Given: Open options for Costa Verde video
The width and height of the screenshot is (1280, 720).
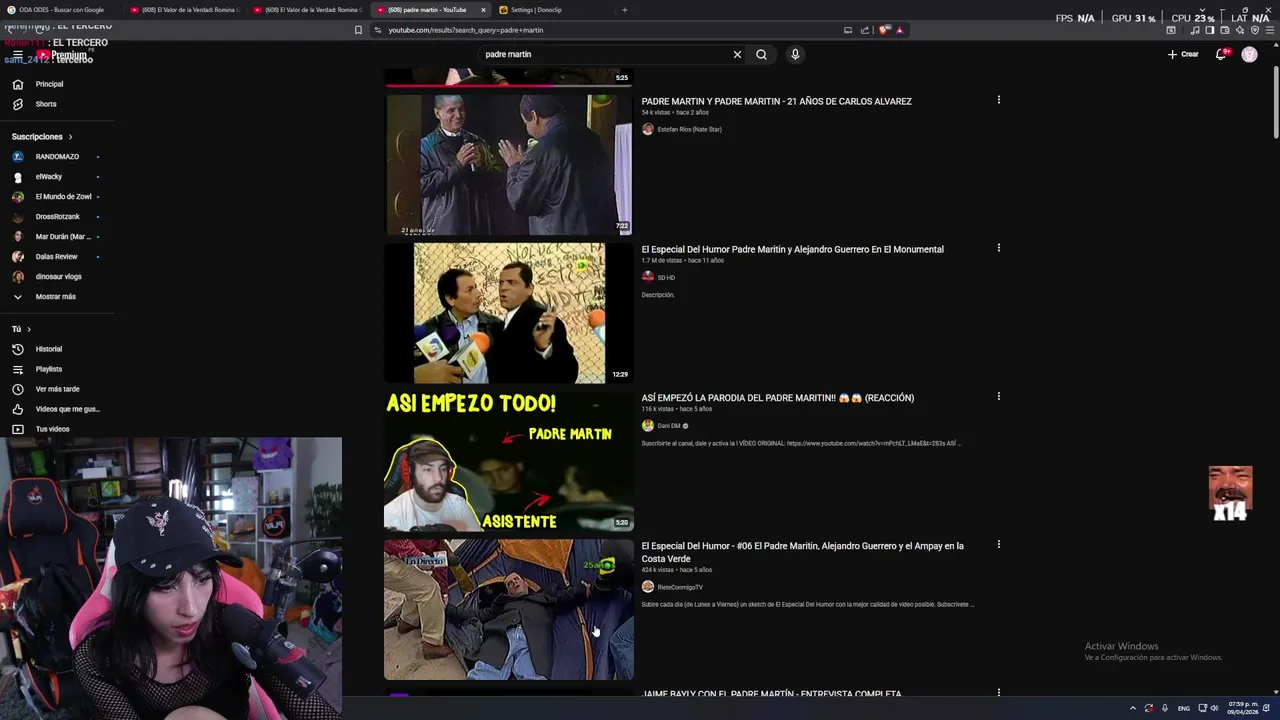Looking at the screenshot, I should pos(998,545).
